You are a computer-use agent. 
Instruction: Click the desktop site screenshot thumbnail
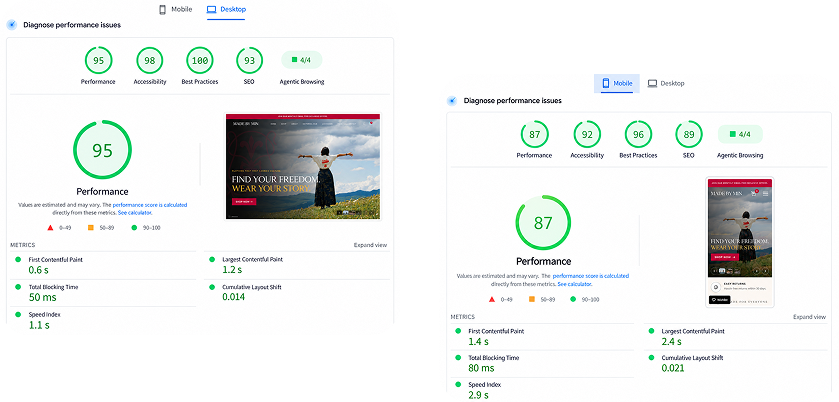tap(303, 165)
